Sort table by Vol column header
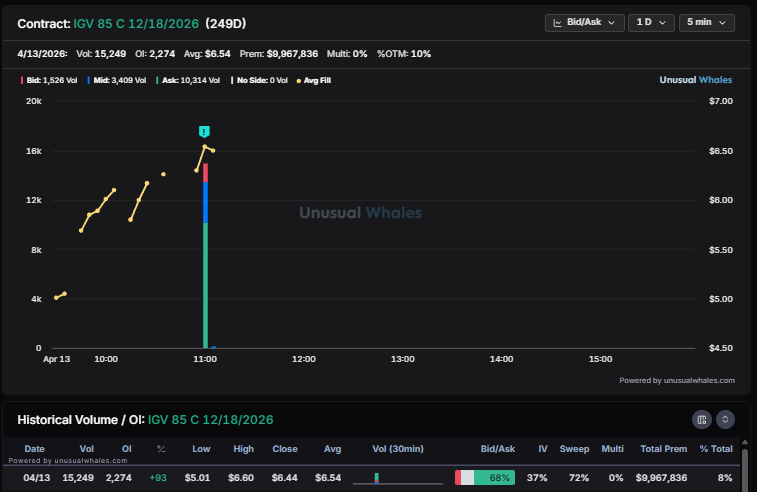Image resolution: width=757 pixels, height=492 pixels. click(x=86, y=449)
